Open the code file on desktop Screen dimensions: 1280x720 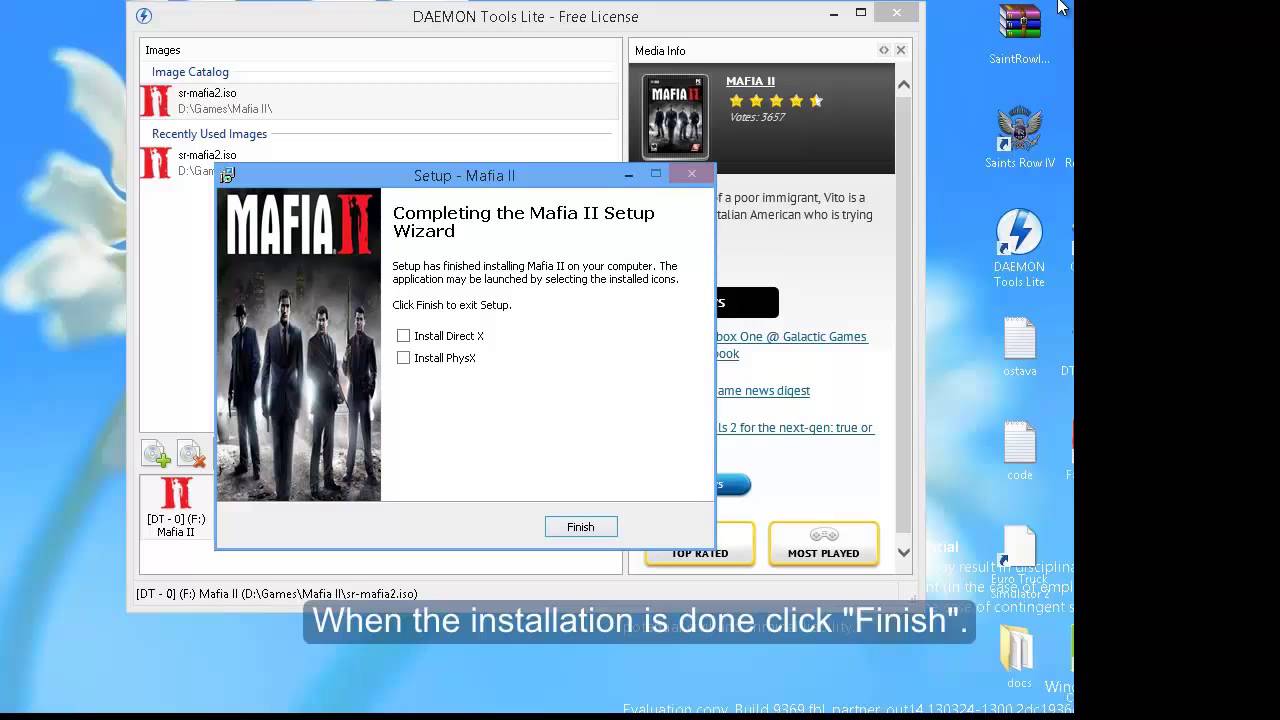[1020, 451]
